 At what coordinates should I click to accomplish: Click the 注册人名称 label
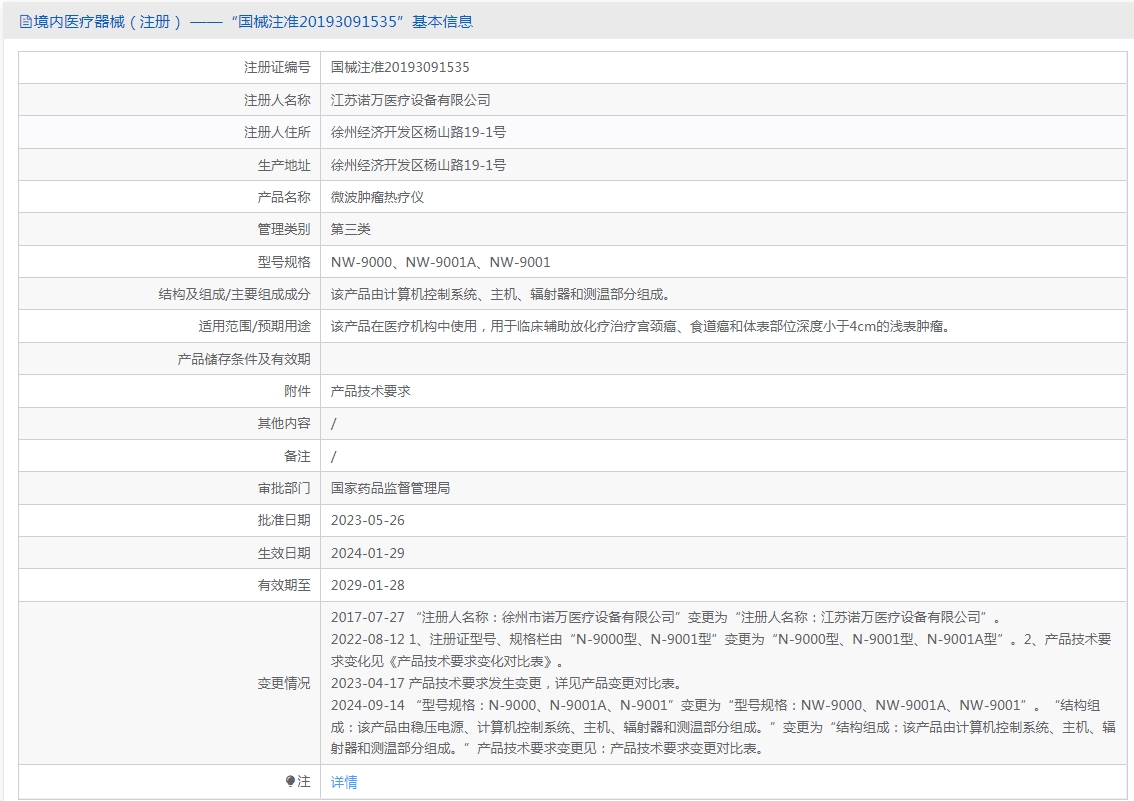(x=277, y=100)
